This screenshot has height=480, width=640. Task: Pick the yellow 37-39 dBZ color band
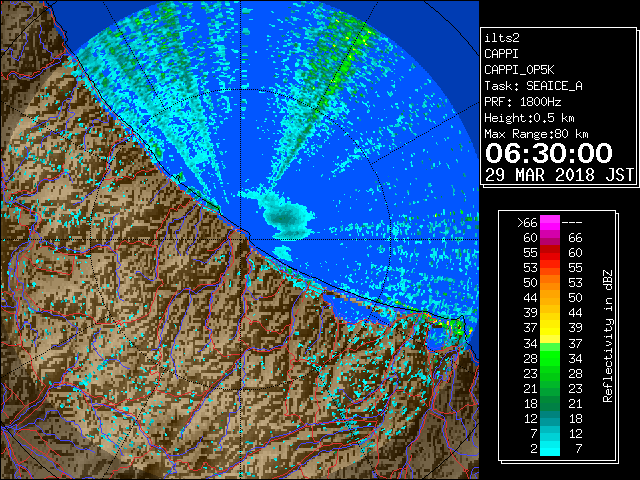point(550,328)
